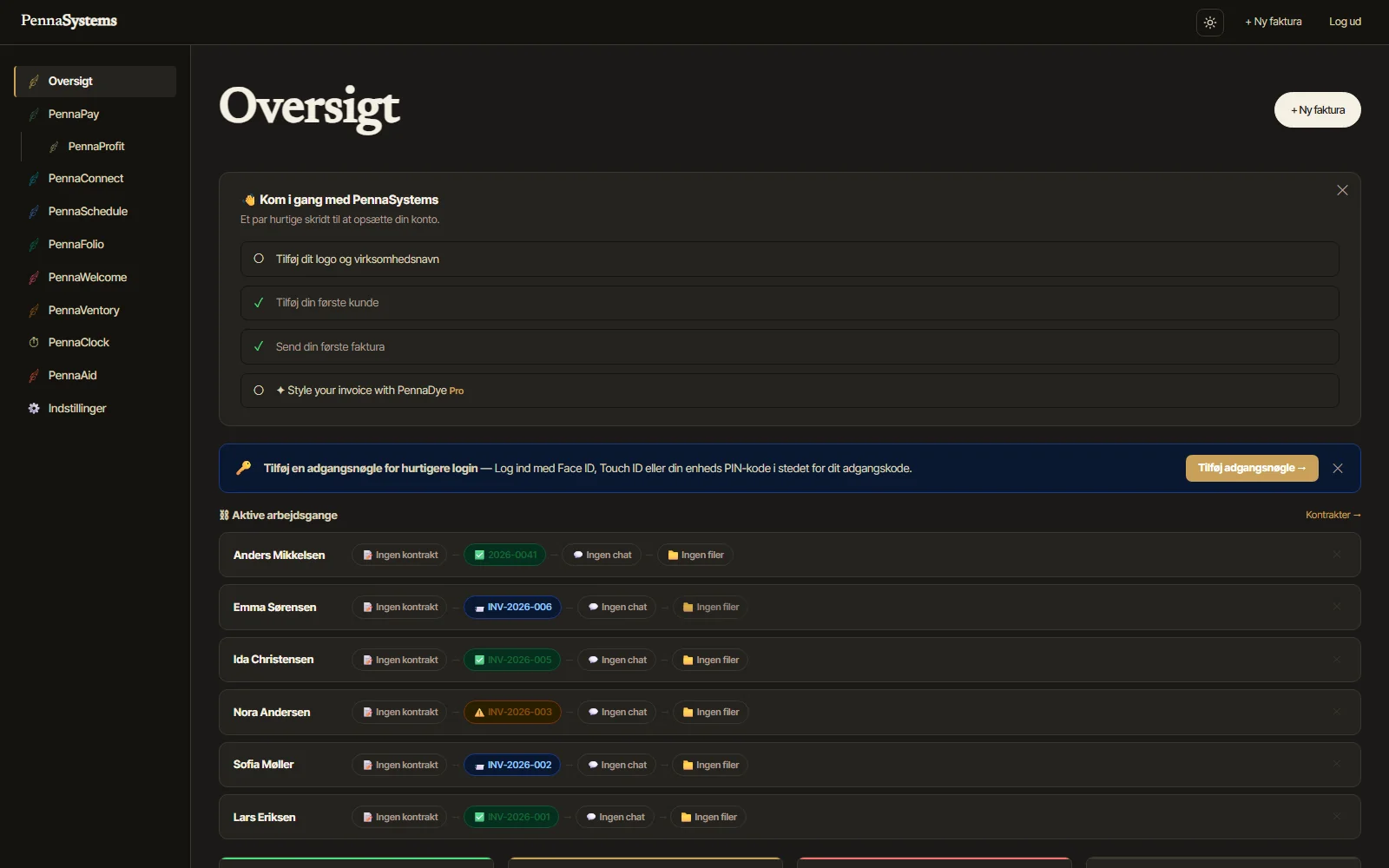This screenshot has width=1389, height=868.
Task: Open paid invoice INV-2026-005
Action: pos(512,661)
